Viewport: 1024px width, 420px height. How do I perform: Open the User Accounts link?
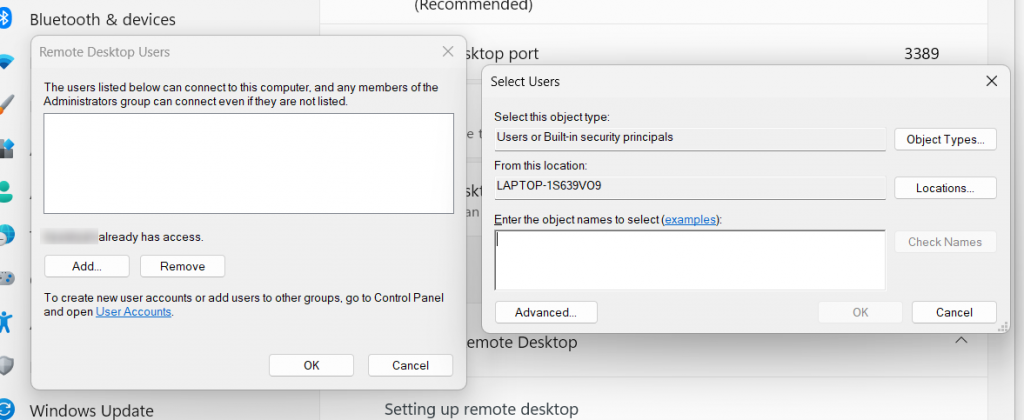coord(133,312)
